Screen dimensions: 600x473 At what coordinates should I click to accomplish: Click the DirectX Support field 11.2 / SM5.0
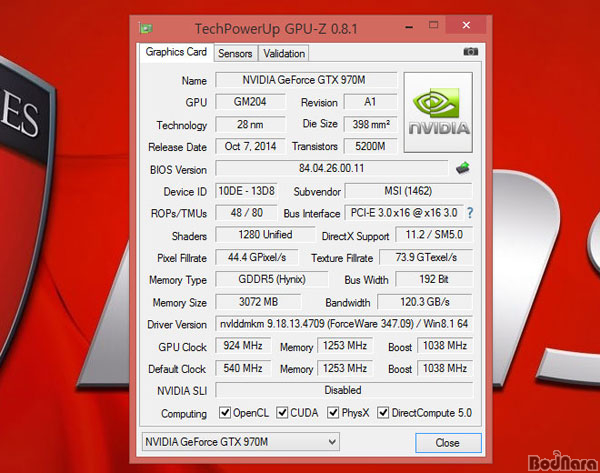click(x=434, y=235)
